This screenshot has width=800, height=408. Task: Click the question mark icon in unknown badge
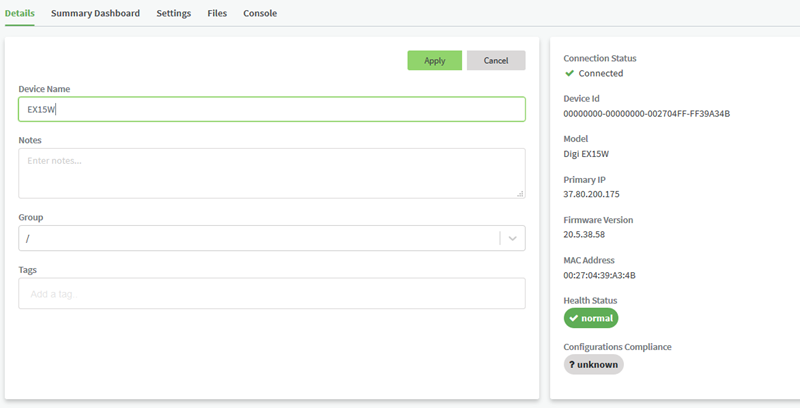[x=572, y=365]
